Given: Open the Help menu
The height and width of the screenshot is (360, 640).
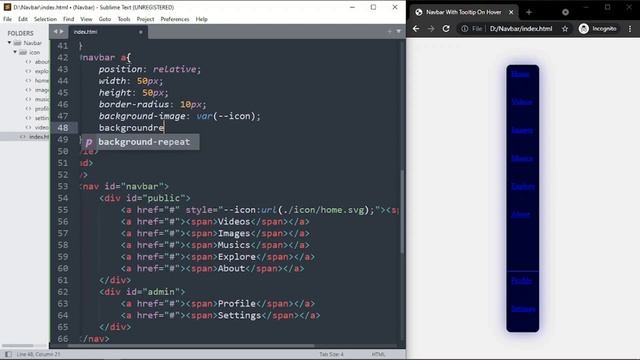Looking at the screenshot, I should (202, 19).
